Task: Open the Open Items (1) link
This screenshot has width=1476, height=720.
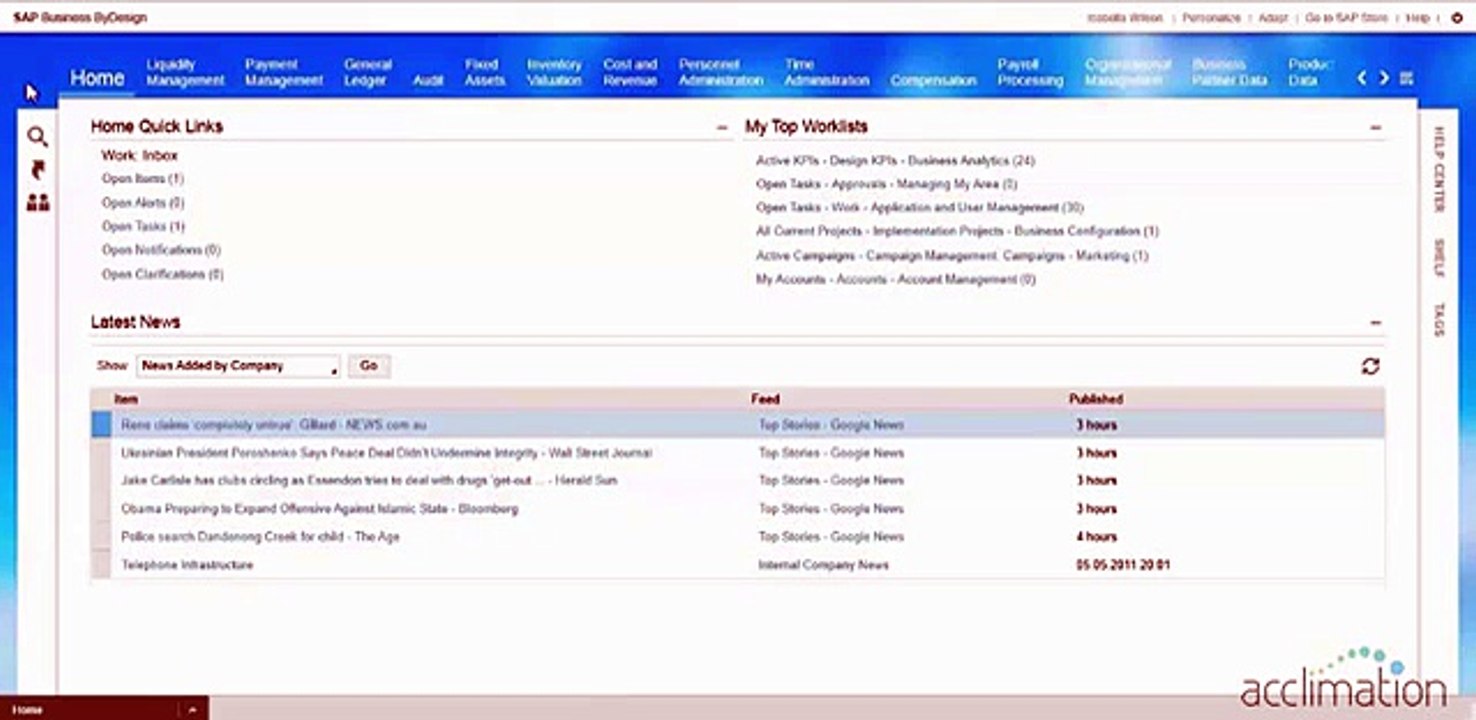Action: tap(142, 179)
